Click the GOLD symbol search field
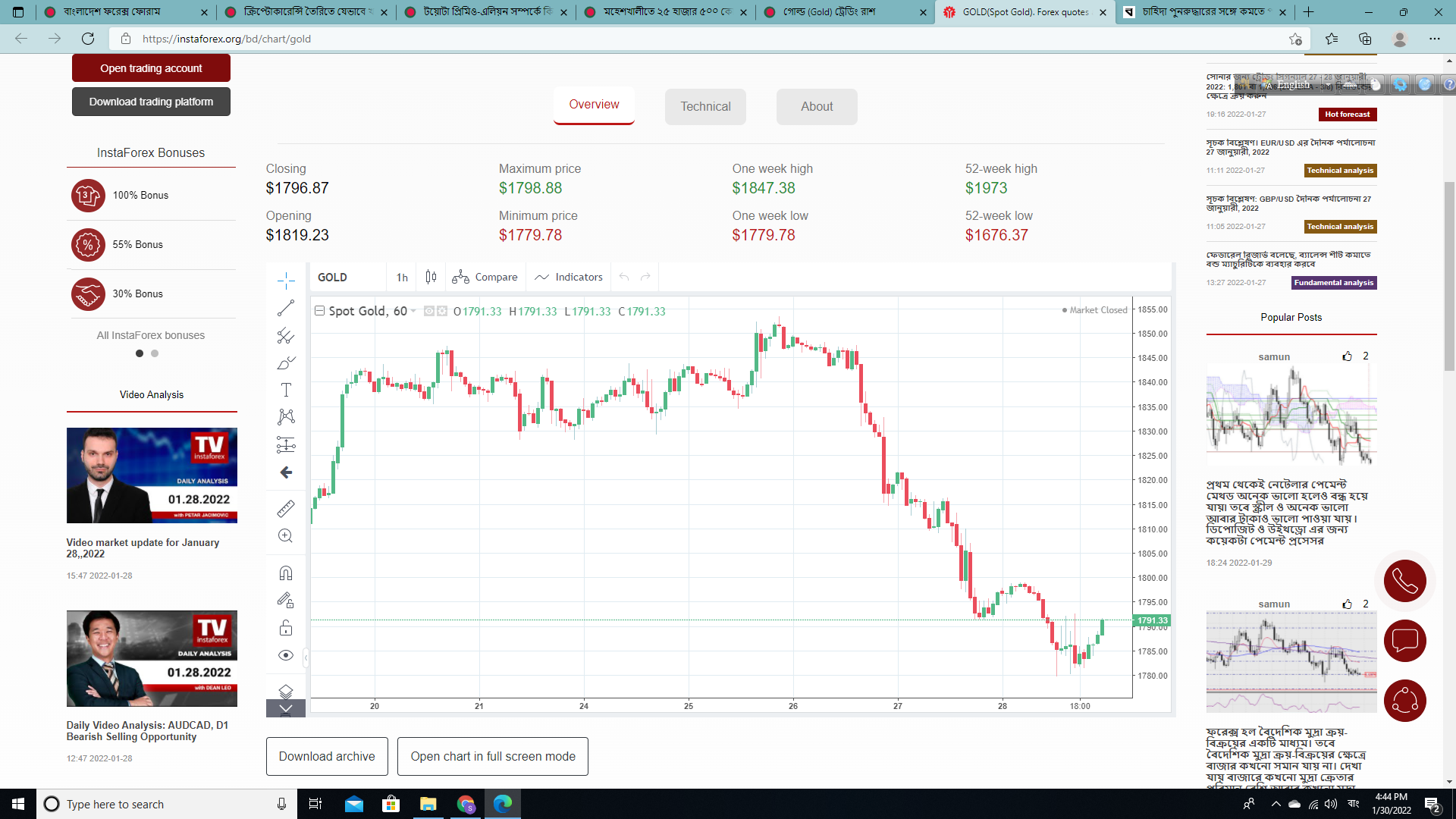Viewport: 1456px width, 819px height. [349, 278]
